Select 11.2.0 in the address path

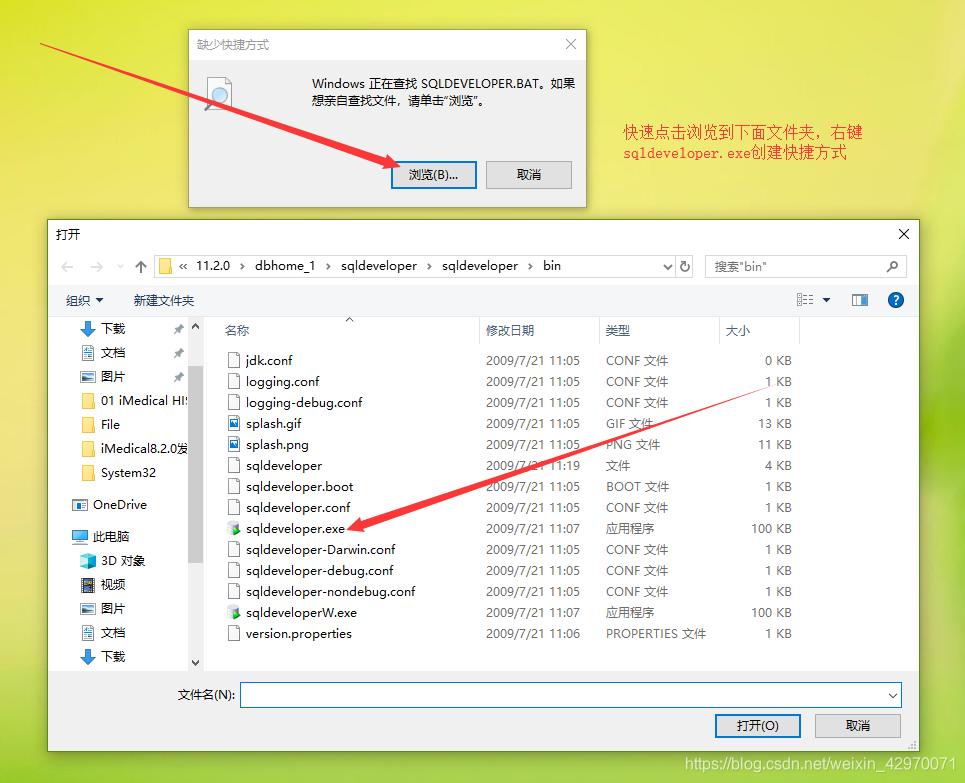[213, 266]
